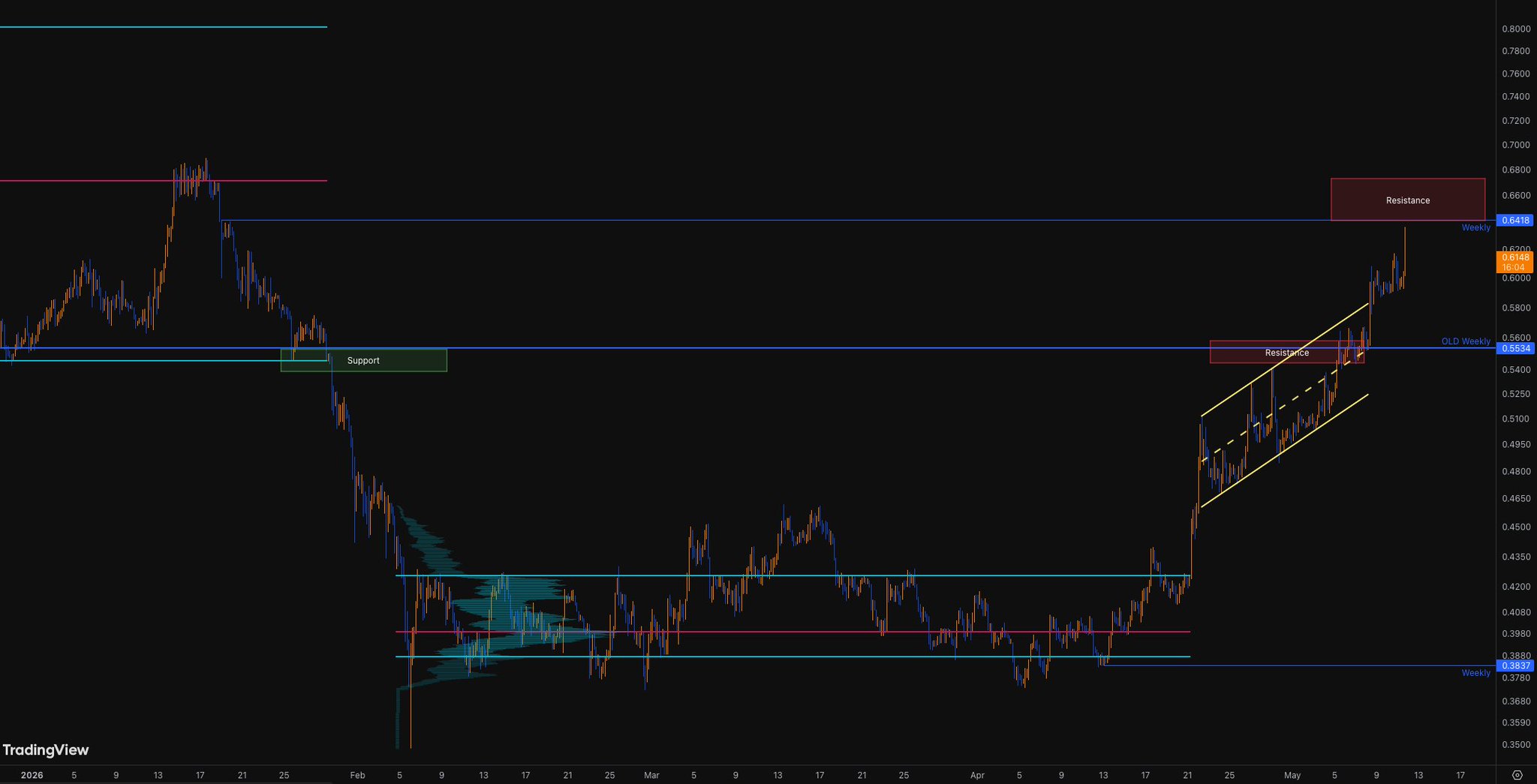The image size is (1537, 784).
Task: Select the OLD Weekly line label
Action: [1466, 341]
